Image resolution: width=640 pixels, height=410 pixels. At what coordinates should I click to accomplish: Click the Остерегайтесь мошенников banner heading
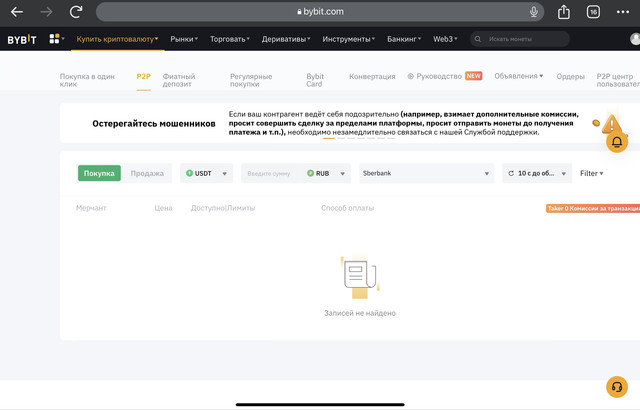153,124
